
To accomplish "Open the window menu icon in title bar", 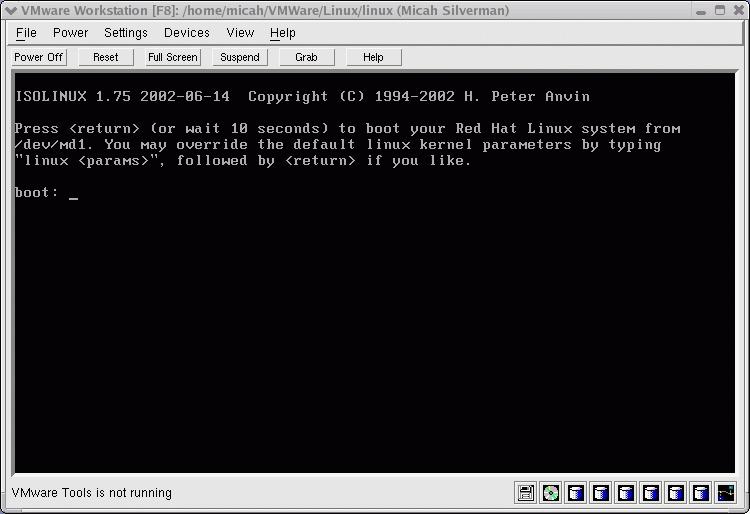I will pyautogui.click(x=10, y=10).
